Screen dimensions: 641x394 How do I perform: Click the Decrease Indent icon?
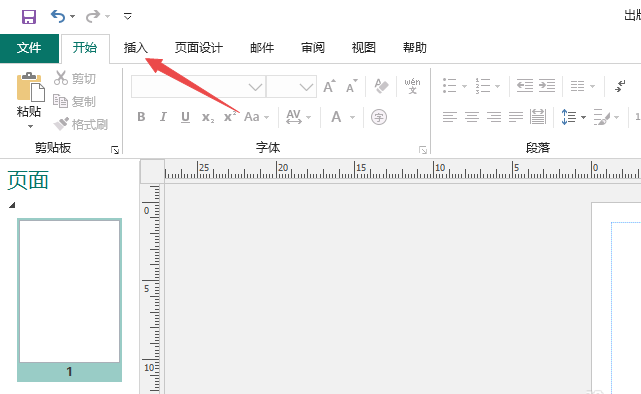pyautogui.click(x=524, y=86)
